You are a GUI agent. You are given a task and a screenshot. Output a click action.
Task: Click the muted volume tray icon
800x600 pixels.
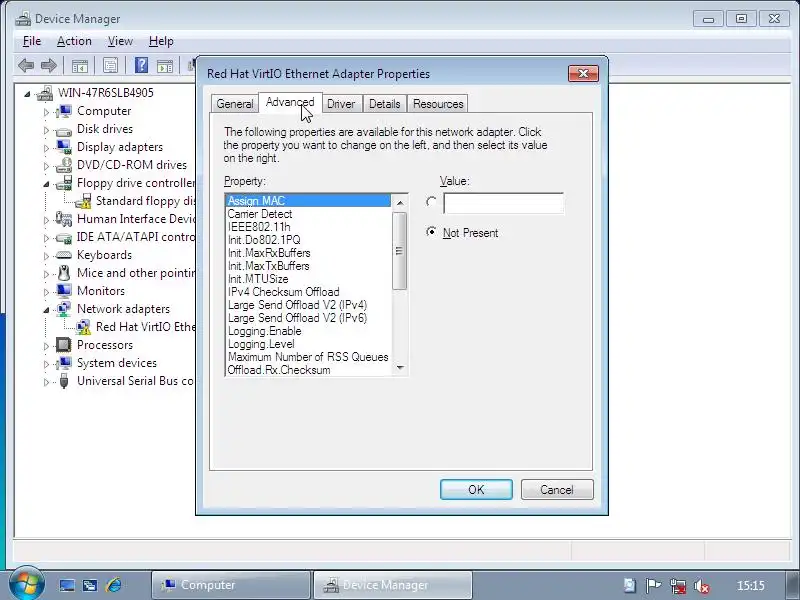point(702,586)
